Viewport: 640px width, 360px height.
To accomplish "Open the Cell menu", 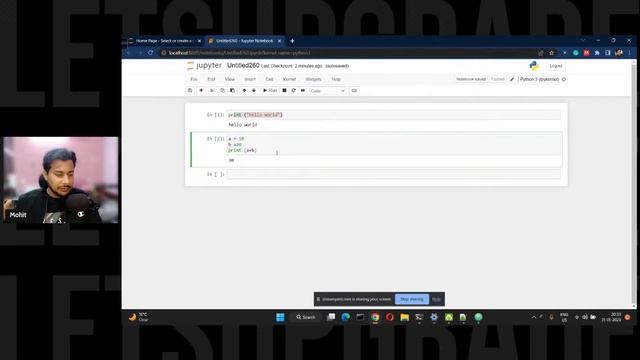I will [x=269, y=79].
